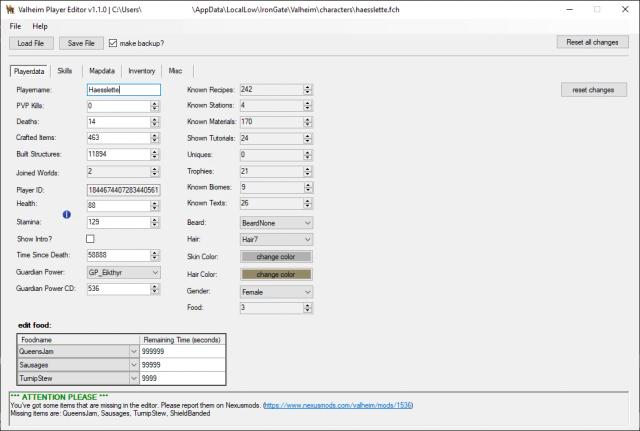
Task: Adjust the PVP Kills stepper arrows
Action: pyautogui.click(x=154, y=106)
